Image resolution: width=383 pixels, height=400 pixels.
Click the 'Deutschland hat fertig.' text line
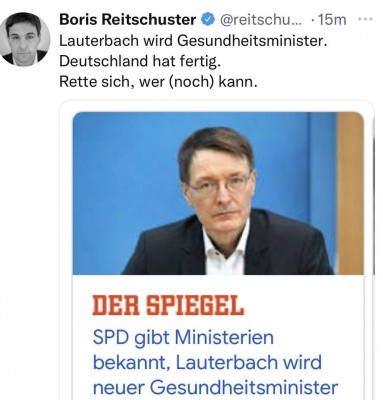tap(140, 61)
